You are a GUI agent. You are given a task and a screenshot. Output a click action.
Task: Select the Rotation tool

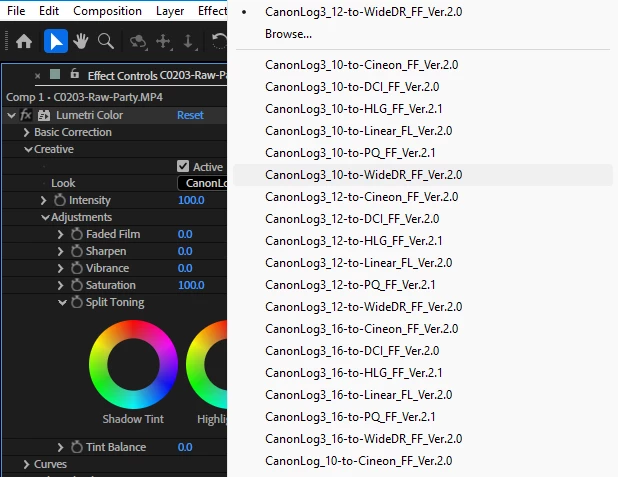[x=219, y=41]
